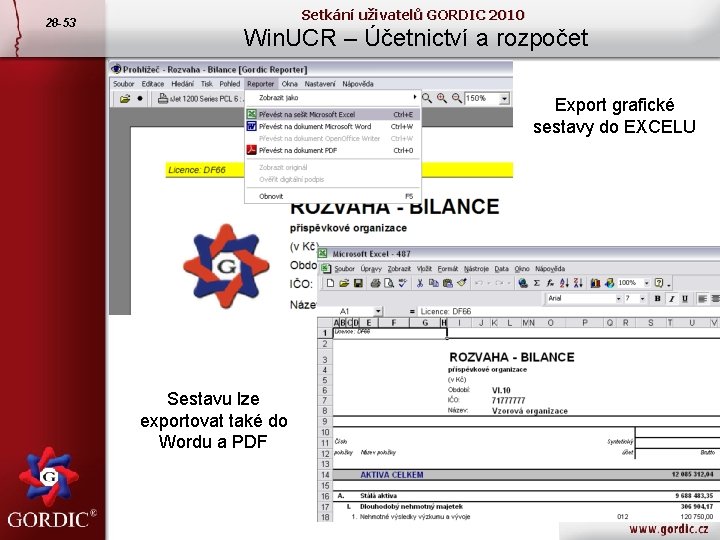Open the Okna menu in Reporter
This screenshot has width=720, height=540.
pos(289,84)
